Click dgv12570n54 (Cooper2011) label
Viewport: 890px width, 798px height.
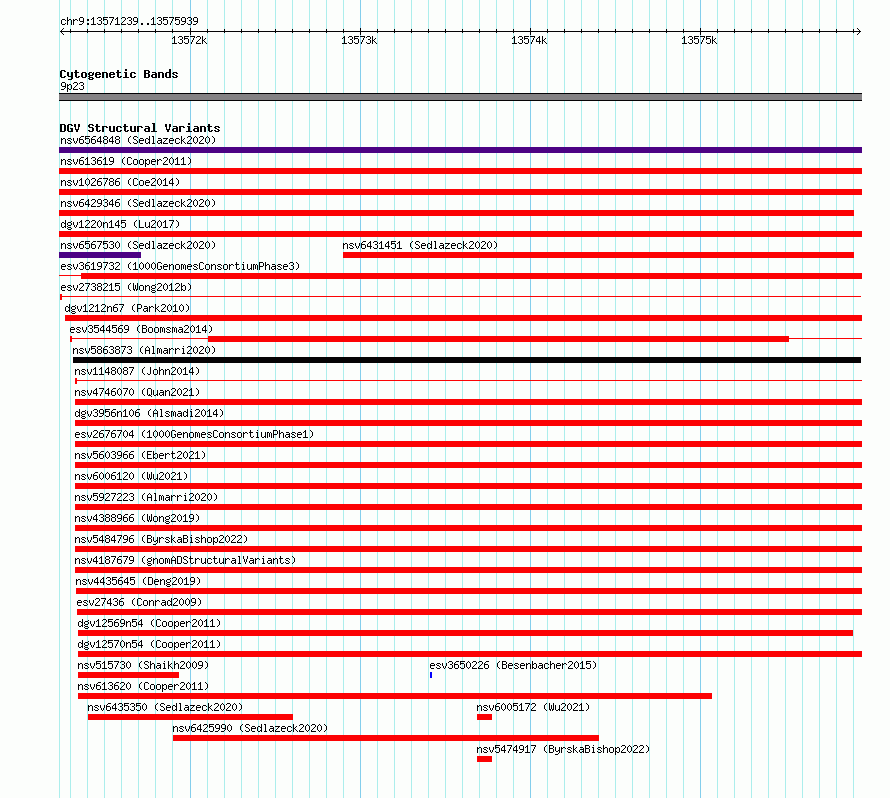[x=149, y=644]
